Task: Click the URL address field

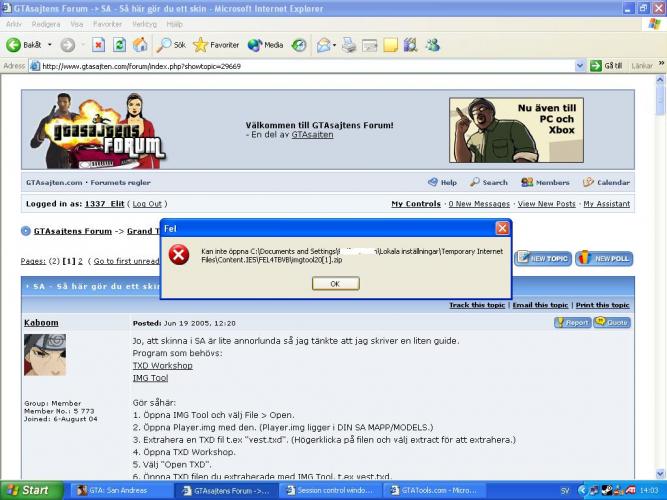Action: click(x=300, y=66)
